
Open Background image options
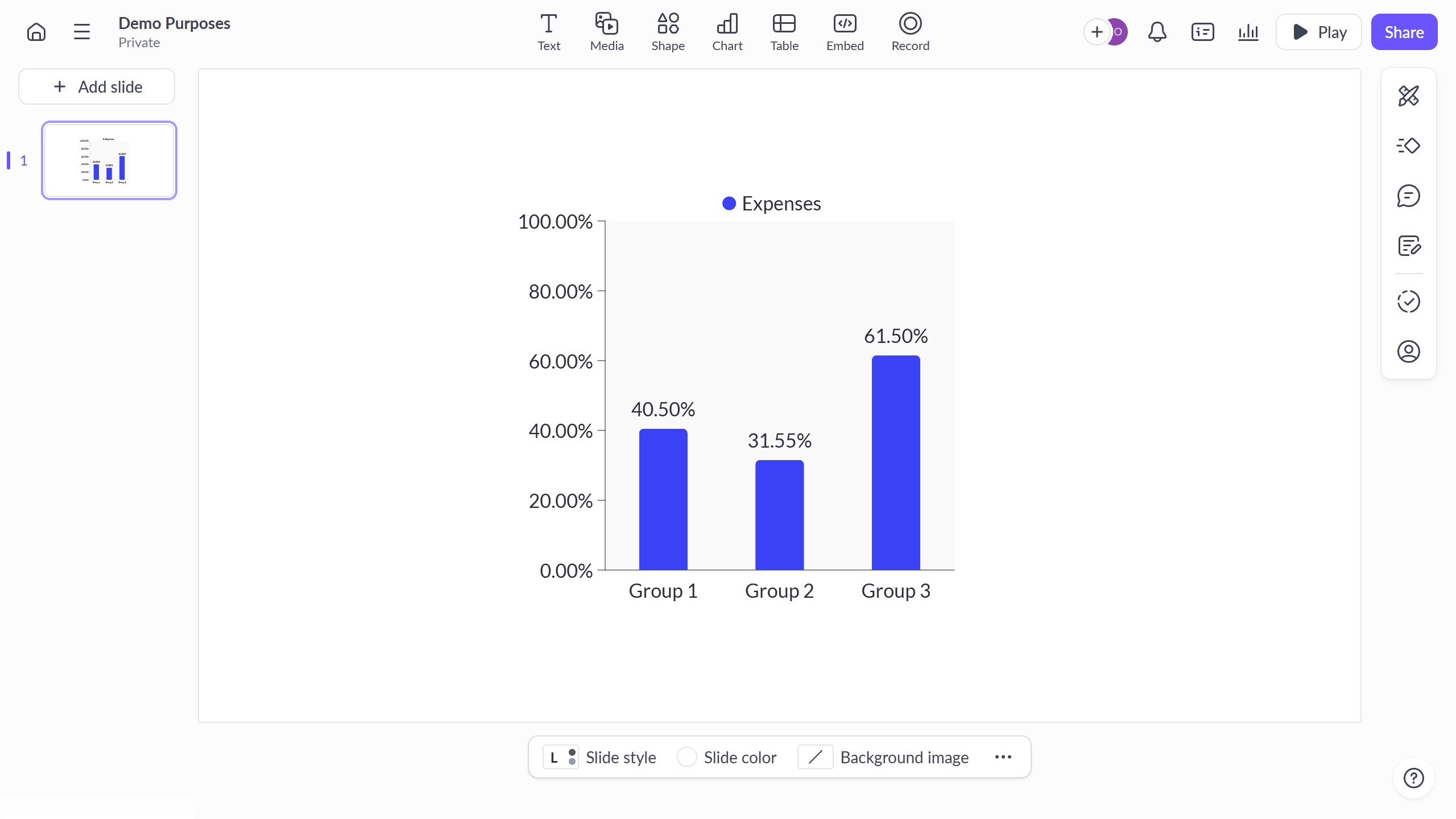coord(883,757)
